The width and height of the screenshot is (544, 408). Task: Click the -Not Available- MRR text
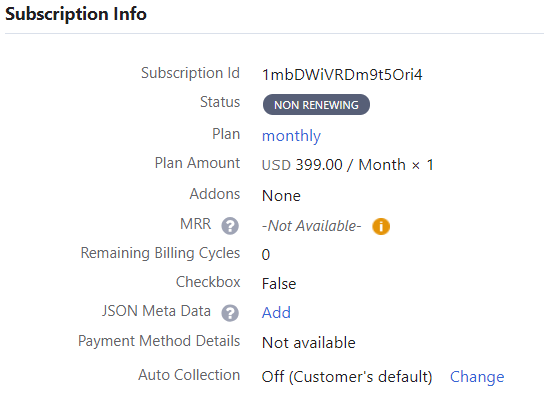[x=312, y=226]
